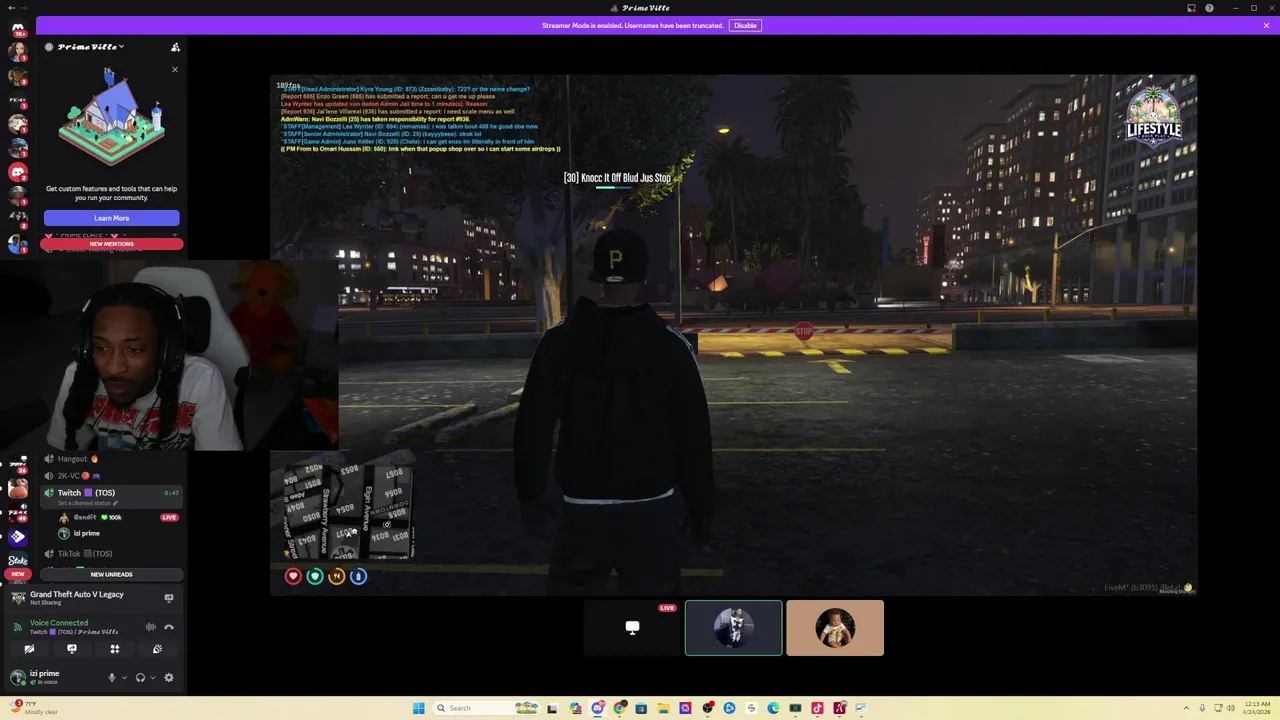
Task: Open TikTok app from the taskbar
Action: pyautogui.click(x=817, y=708)
